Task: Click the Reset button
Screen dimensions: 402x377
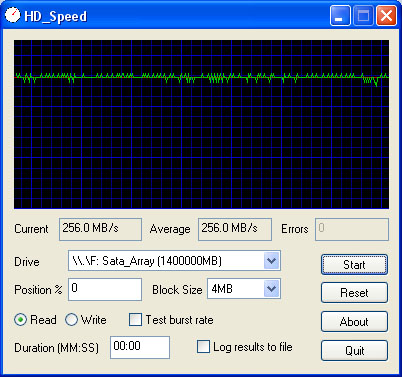Action: coord(354,293)
